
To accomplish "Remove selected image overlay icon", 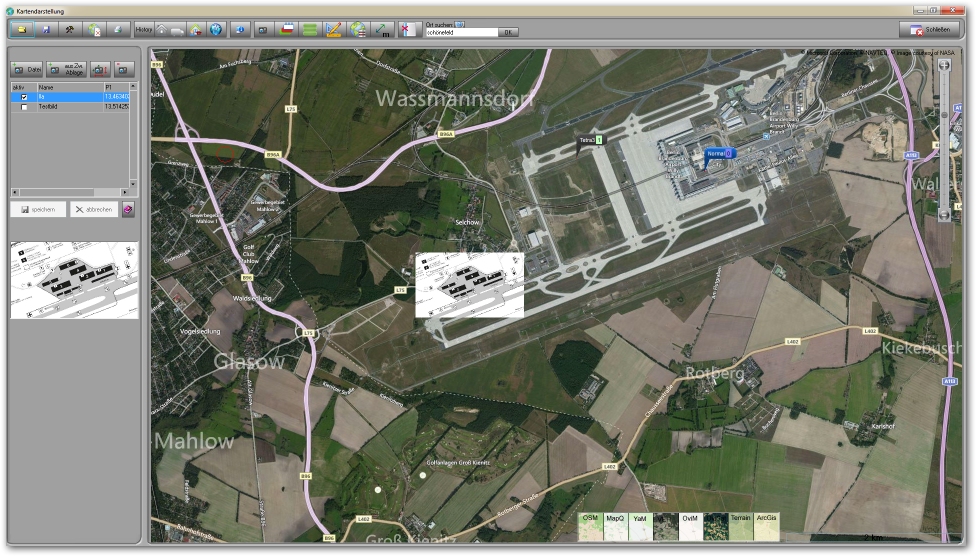I will tap(124, 70).
